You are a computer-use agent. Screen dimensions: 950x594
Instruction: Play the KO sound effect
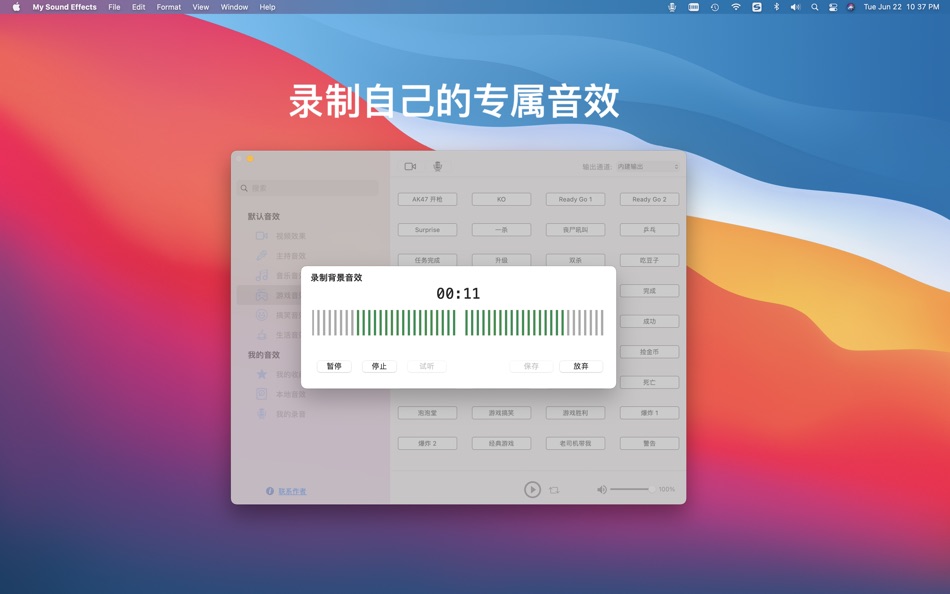tap(501, 199)
